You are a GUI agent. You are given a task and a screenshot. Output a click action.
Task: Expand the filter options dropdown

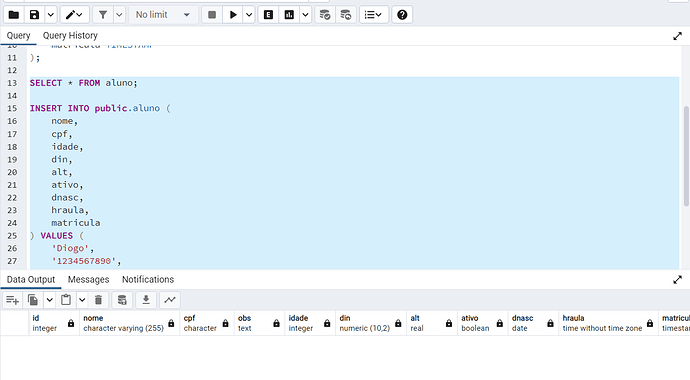119,15
